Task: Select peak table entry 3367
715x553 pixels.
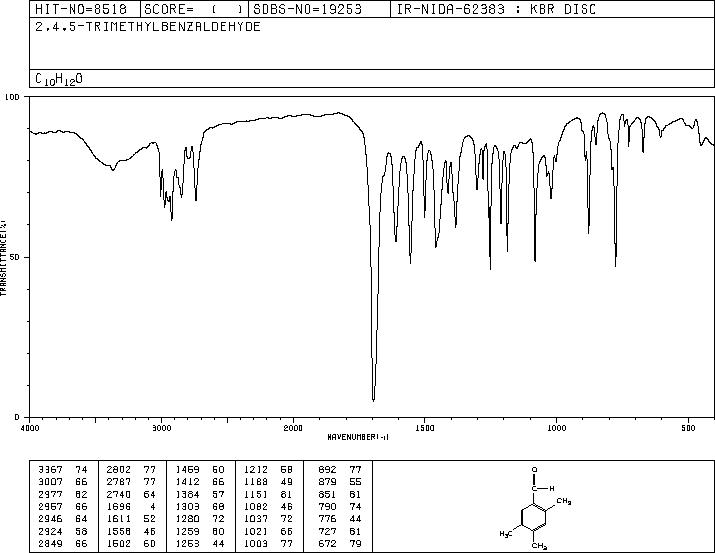Action: point(50,470)
